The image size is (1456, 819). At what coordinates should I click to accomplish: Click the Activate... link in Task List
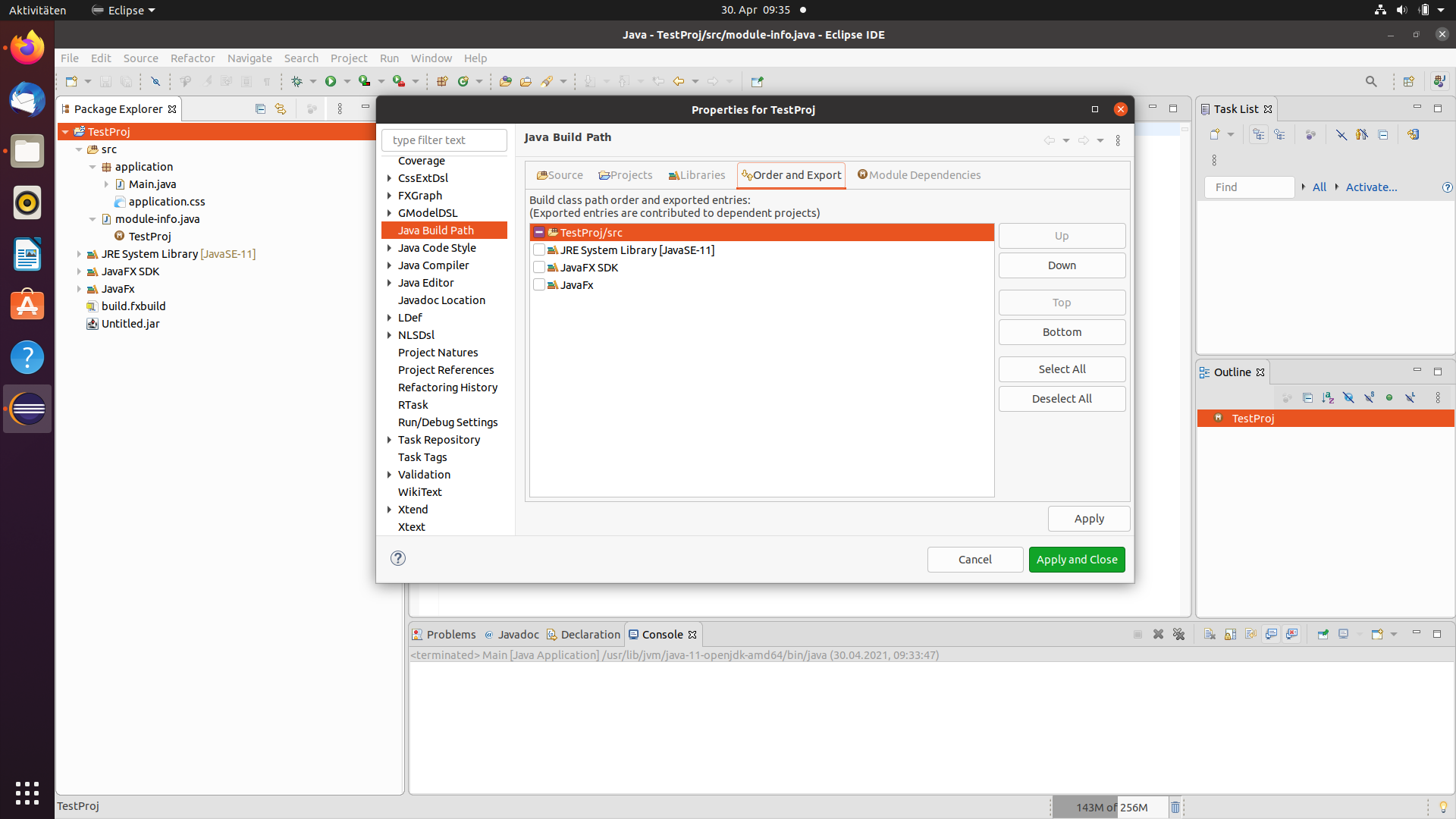[1371, 187]
